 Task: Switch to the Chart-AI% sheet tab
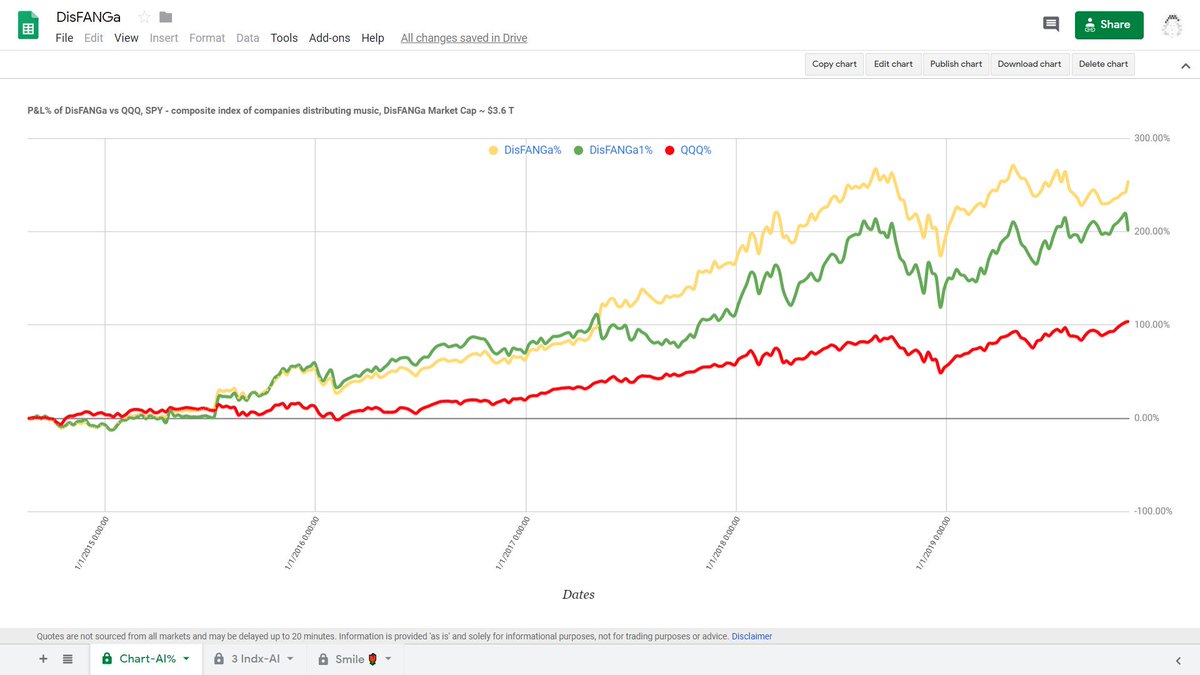point(147,659)
